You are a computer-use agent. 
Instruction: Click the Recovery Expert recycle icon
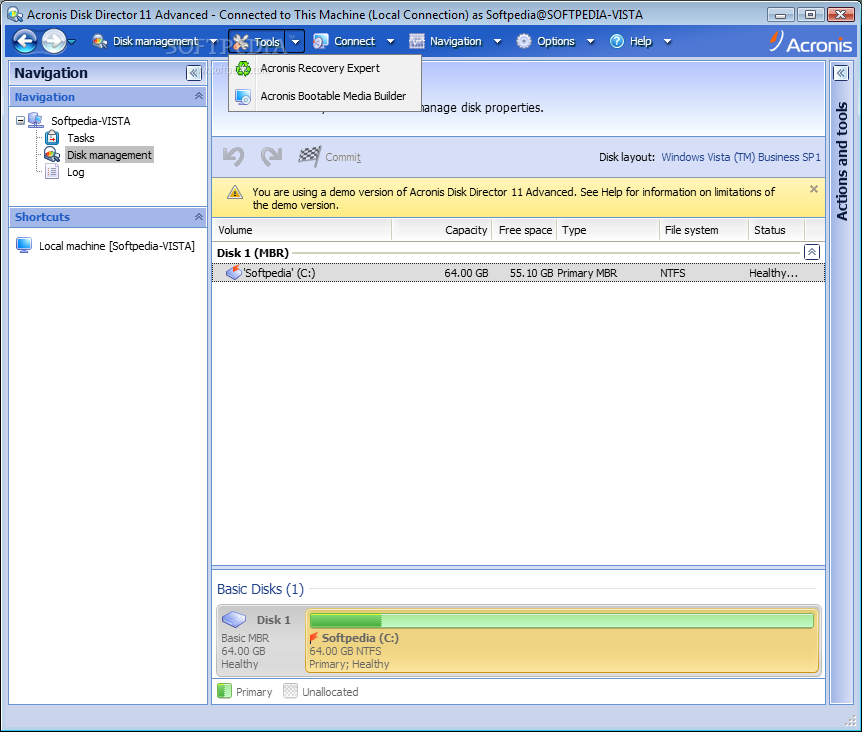(x=243, y=69)
